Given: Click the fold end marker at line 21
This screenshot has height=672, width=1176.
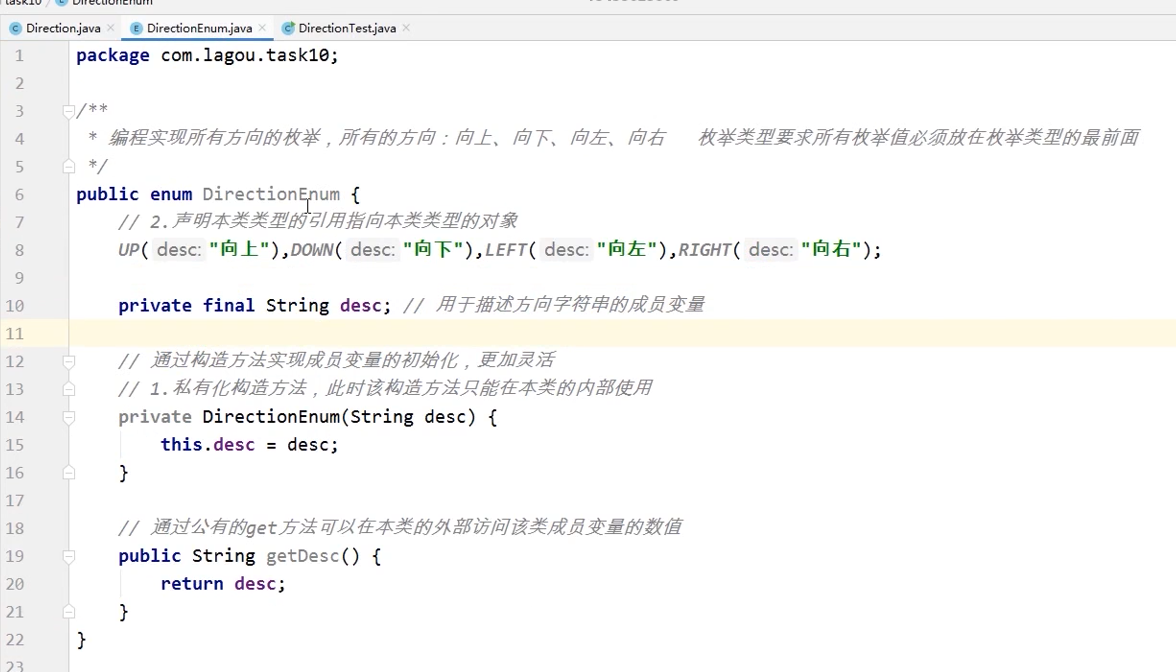Looking at the screenshot, I should (68, 612).
